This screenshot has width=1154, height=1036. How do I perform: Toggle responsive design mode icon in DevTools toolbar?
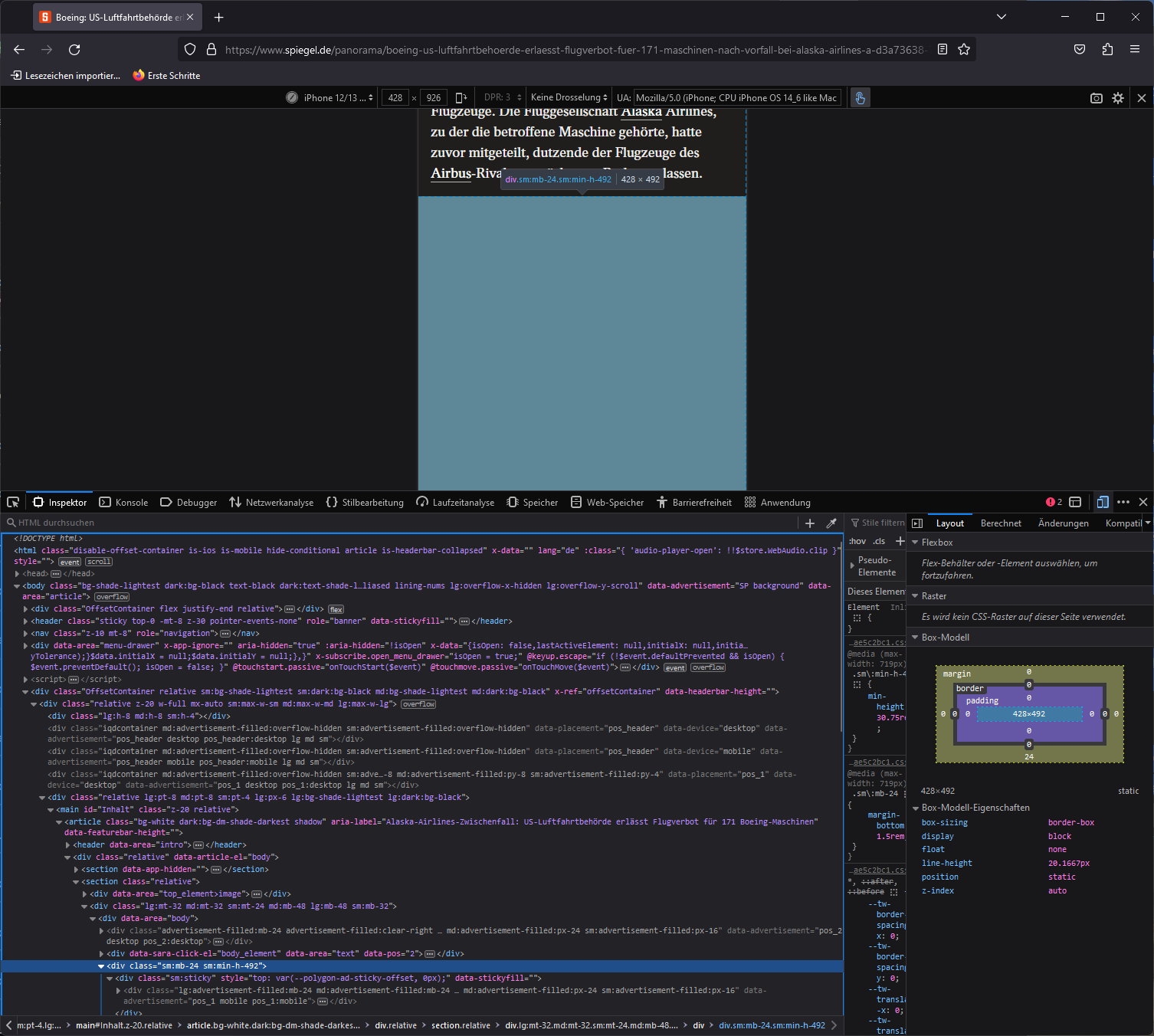click(1102, 502)
